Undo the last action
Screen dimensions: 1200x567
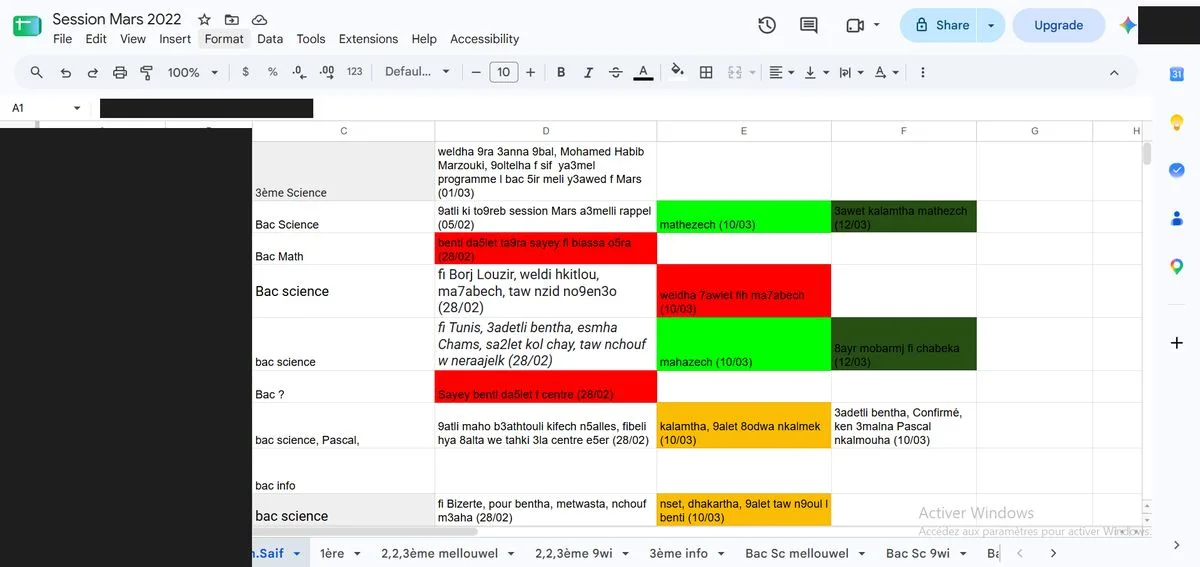pyautogui.click(x=66, y=72)
